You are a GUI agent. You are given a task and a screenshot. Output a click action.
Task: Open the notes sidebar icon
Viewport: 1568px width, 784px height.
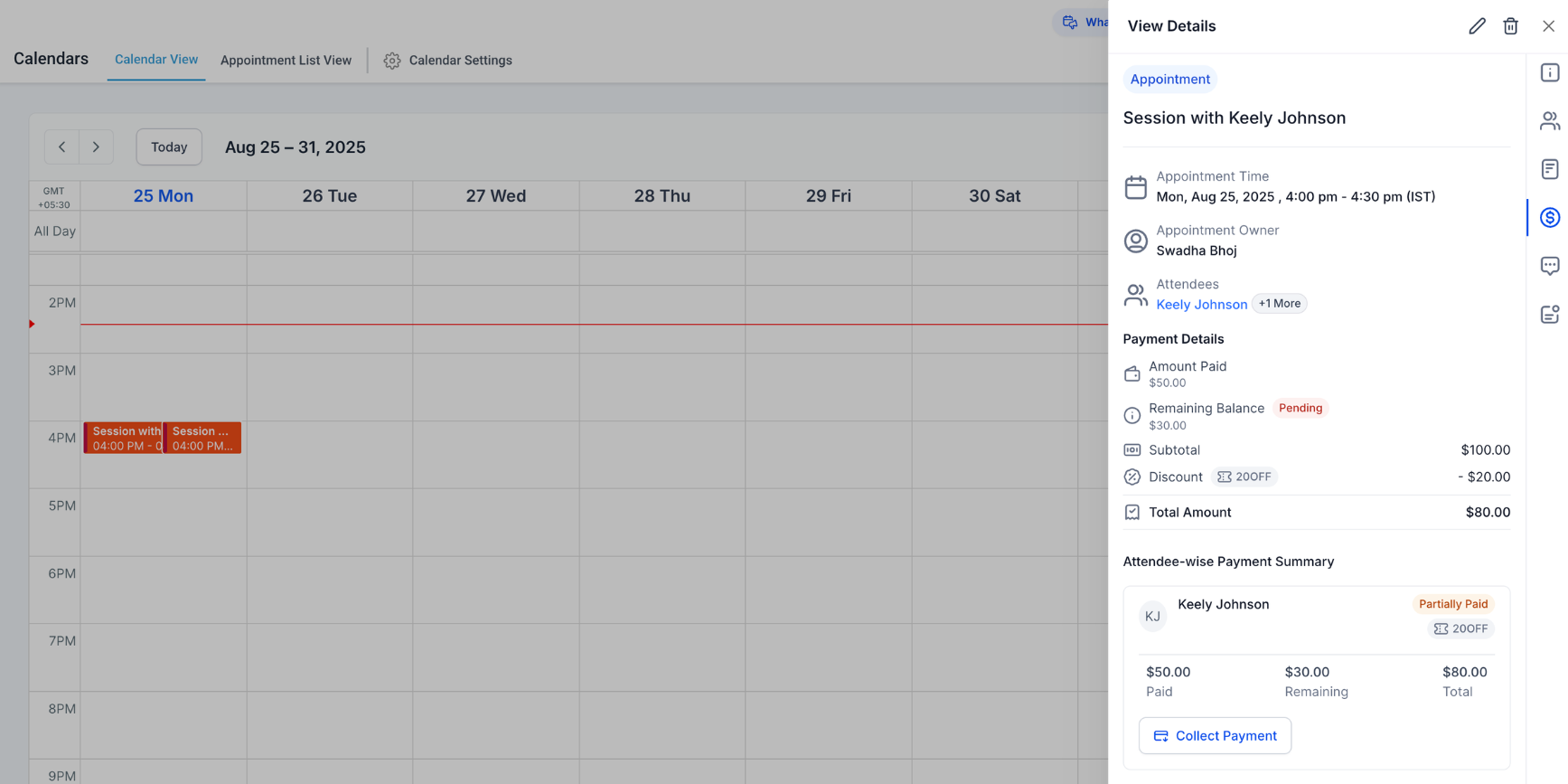[1550, 169]
